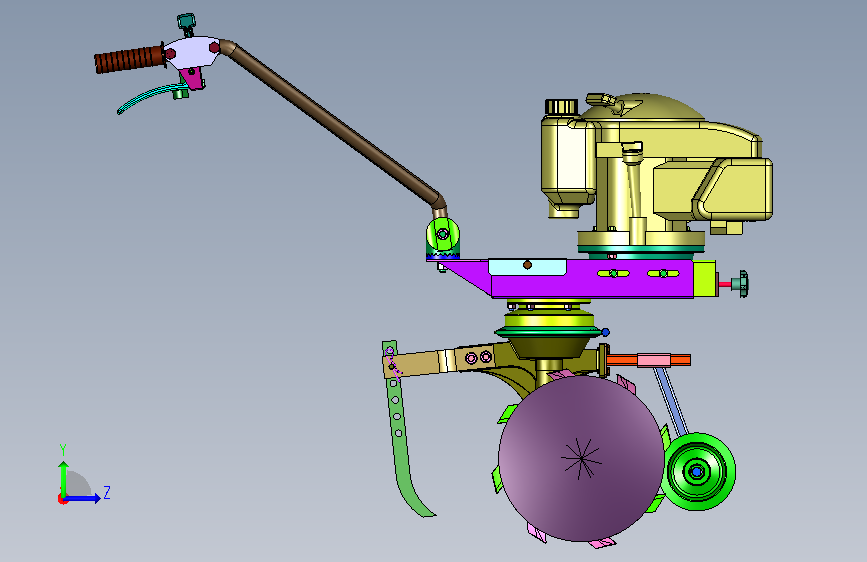Viewport: 867px width, 562px height.
Task: Click the teal adjustment knob right of the frame
Action: (x=740, y=284)
